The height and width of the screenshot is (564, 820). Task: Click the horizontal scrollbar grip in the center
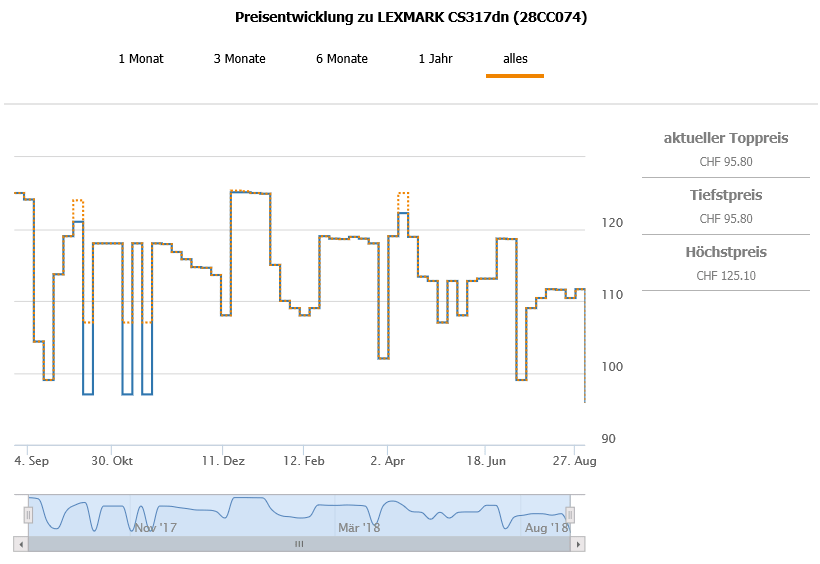coord(298,544)
